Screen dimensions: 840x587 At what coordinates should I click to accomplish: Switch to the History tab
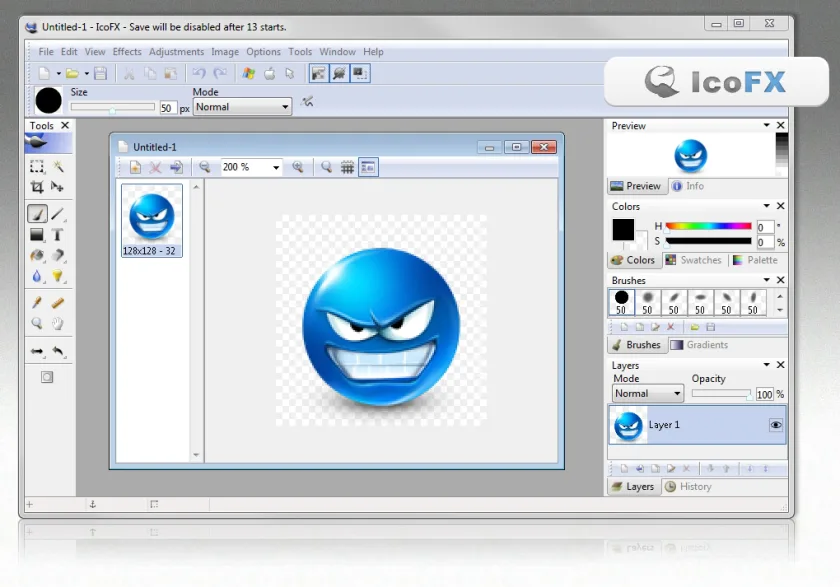688,486
